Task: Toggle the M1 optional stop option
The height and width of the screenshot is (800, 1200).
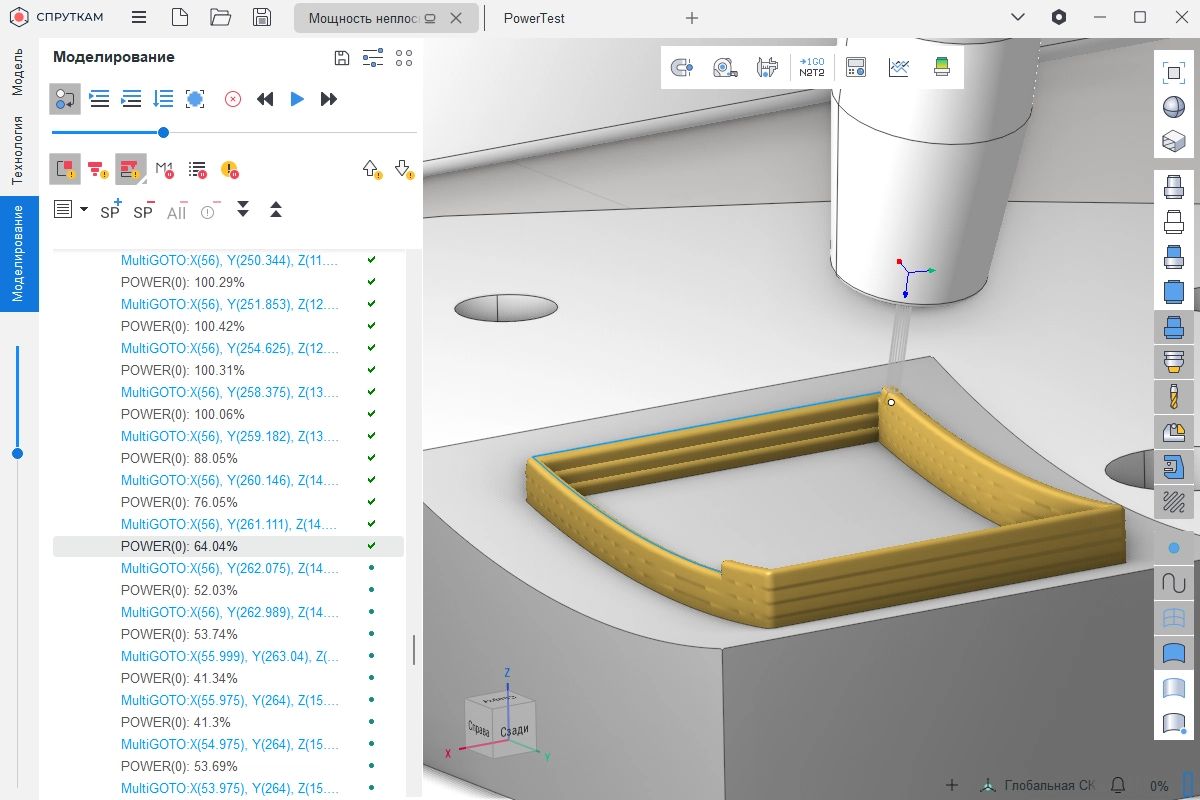Action: [x=165, y=169]
